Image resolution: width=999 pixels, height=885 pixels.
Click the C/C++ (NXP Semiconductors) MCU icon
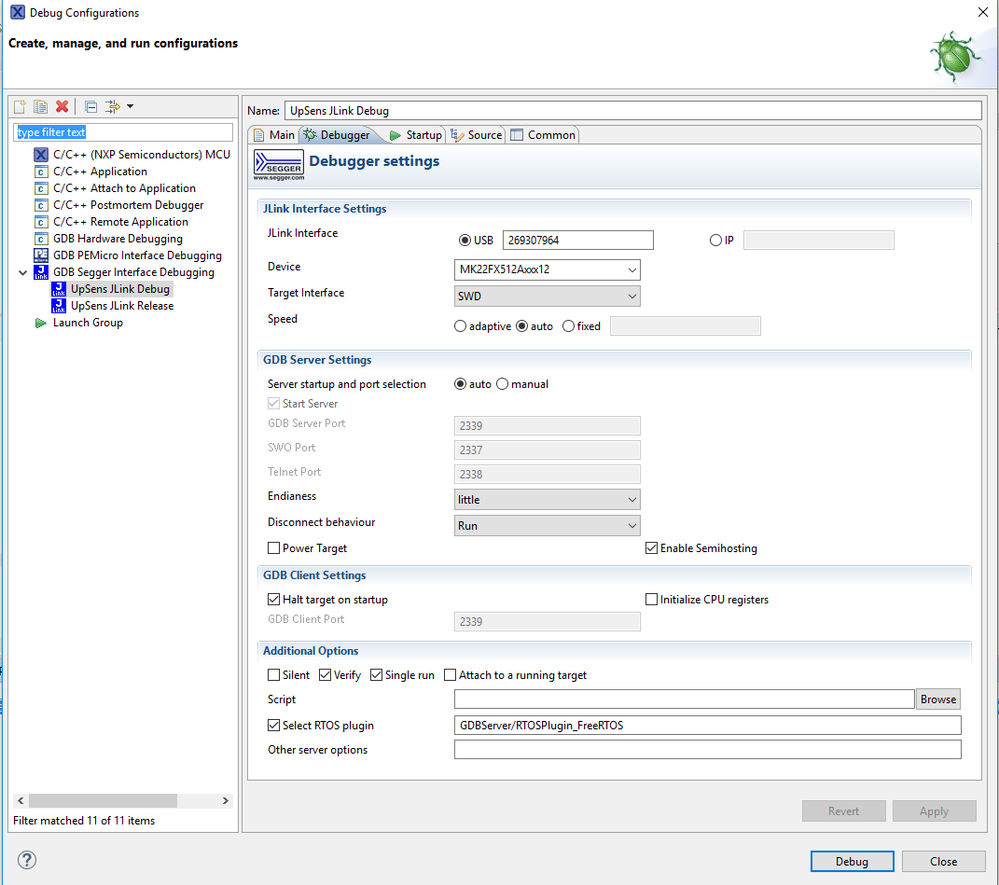coord(41,154)
